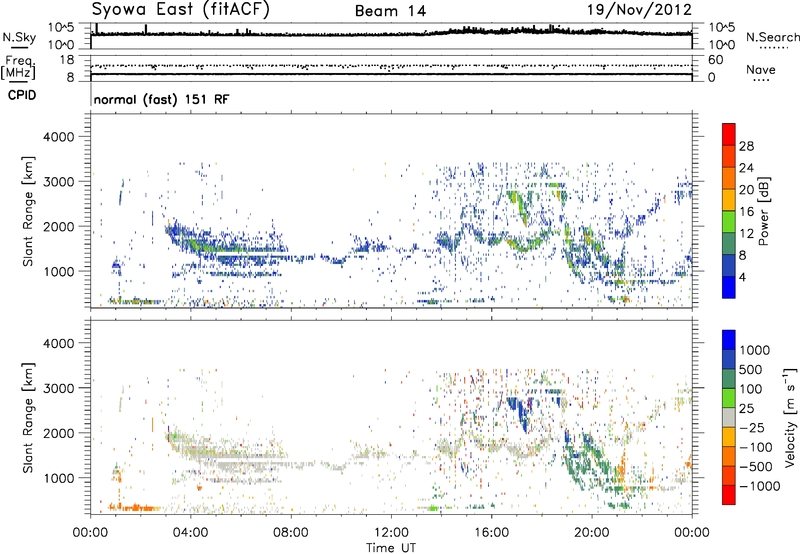Click the "00:00" label at the time axis start
The width and height of the screenshot is (800, 554).
[90, 533]
